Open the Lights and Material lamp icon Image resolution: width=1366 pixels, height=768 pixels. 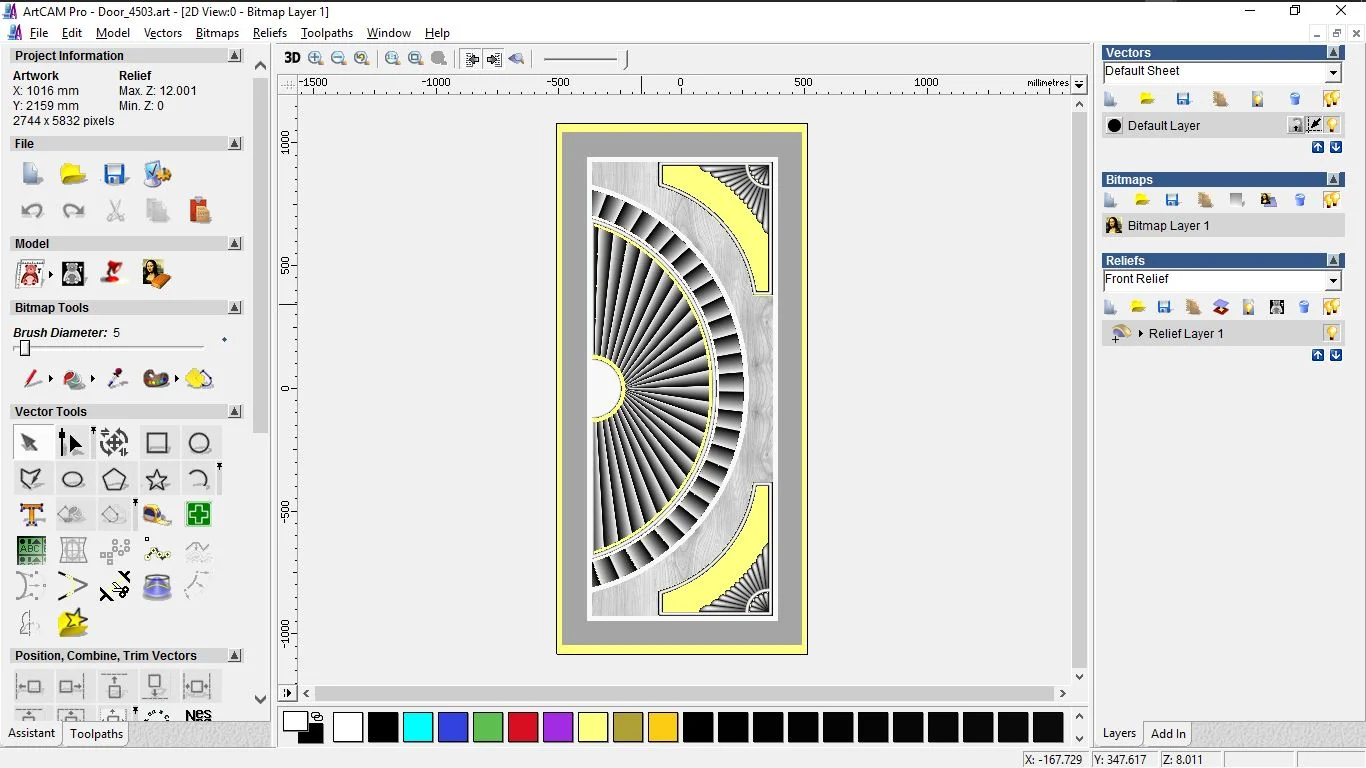pos(115,273)
